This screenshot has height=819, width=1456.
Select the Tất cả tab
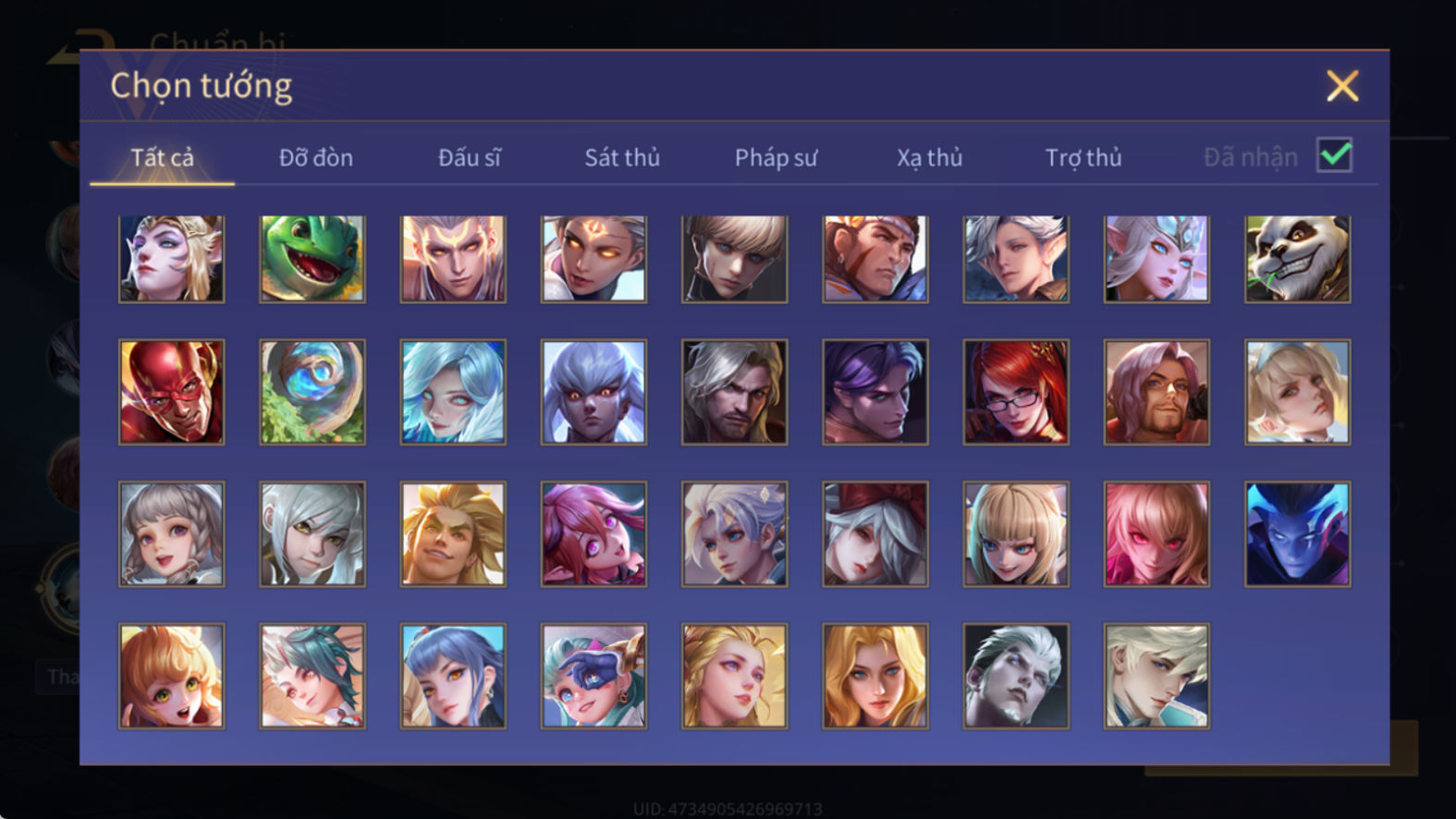coord(162,158)
